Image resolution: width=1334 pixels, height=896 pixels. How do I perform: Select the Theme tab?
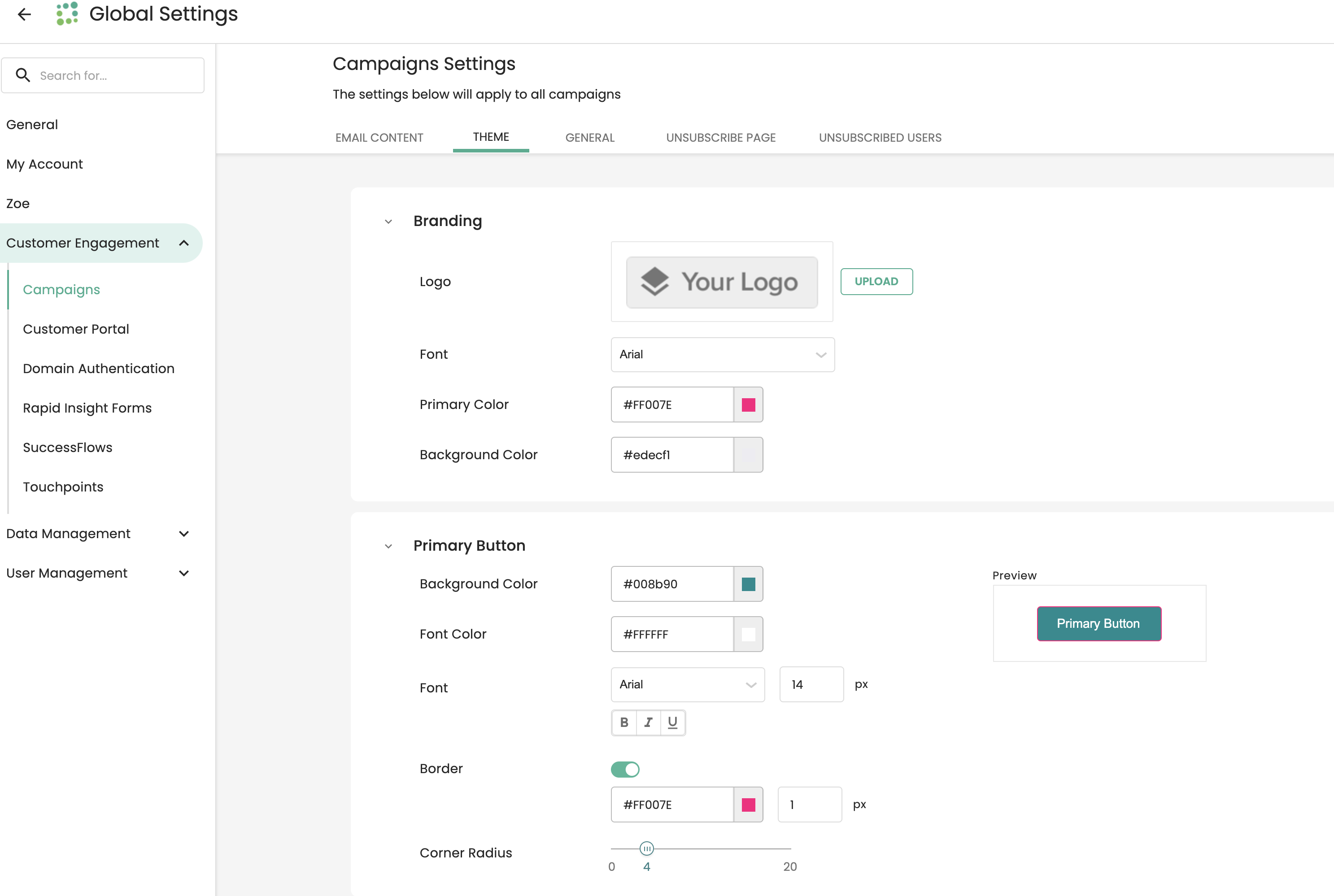tap(491, 137)
